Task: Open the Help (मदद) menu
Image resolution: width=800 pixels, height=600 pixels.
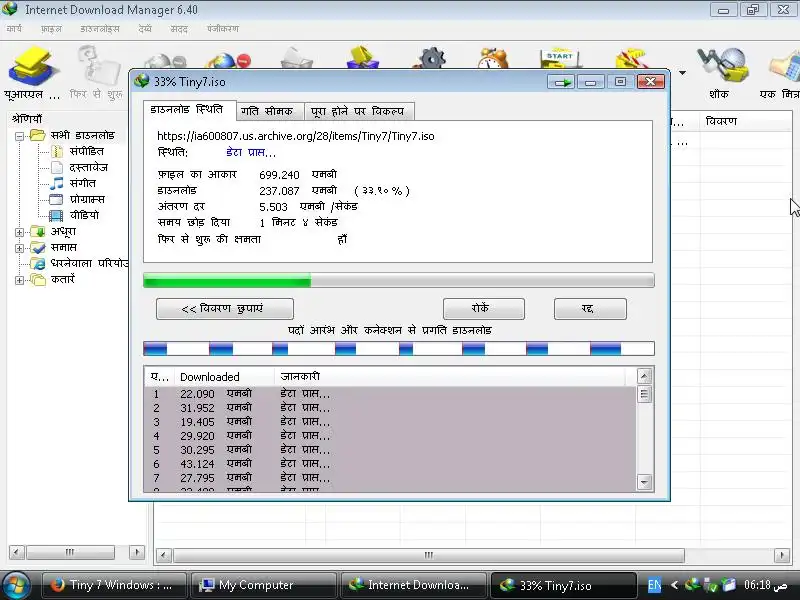Action: tap(179, 29)
